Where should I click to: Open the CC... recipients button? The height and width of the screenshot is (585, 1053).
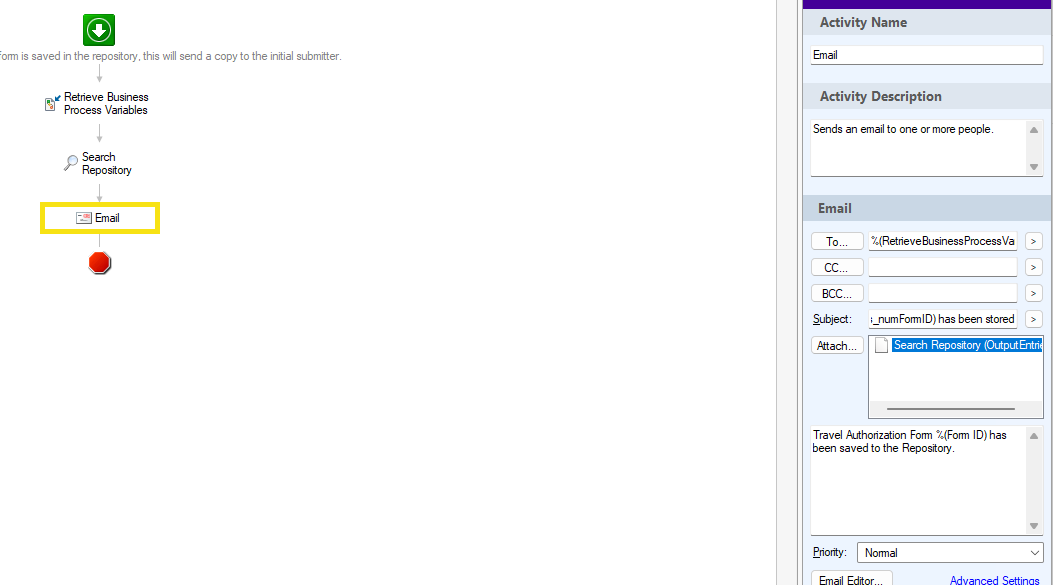(837, 267)
